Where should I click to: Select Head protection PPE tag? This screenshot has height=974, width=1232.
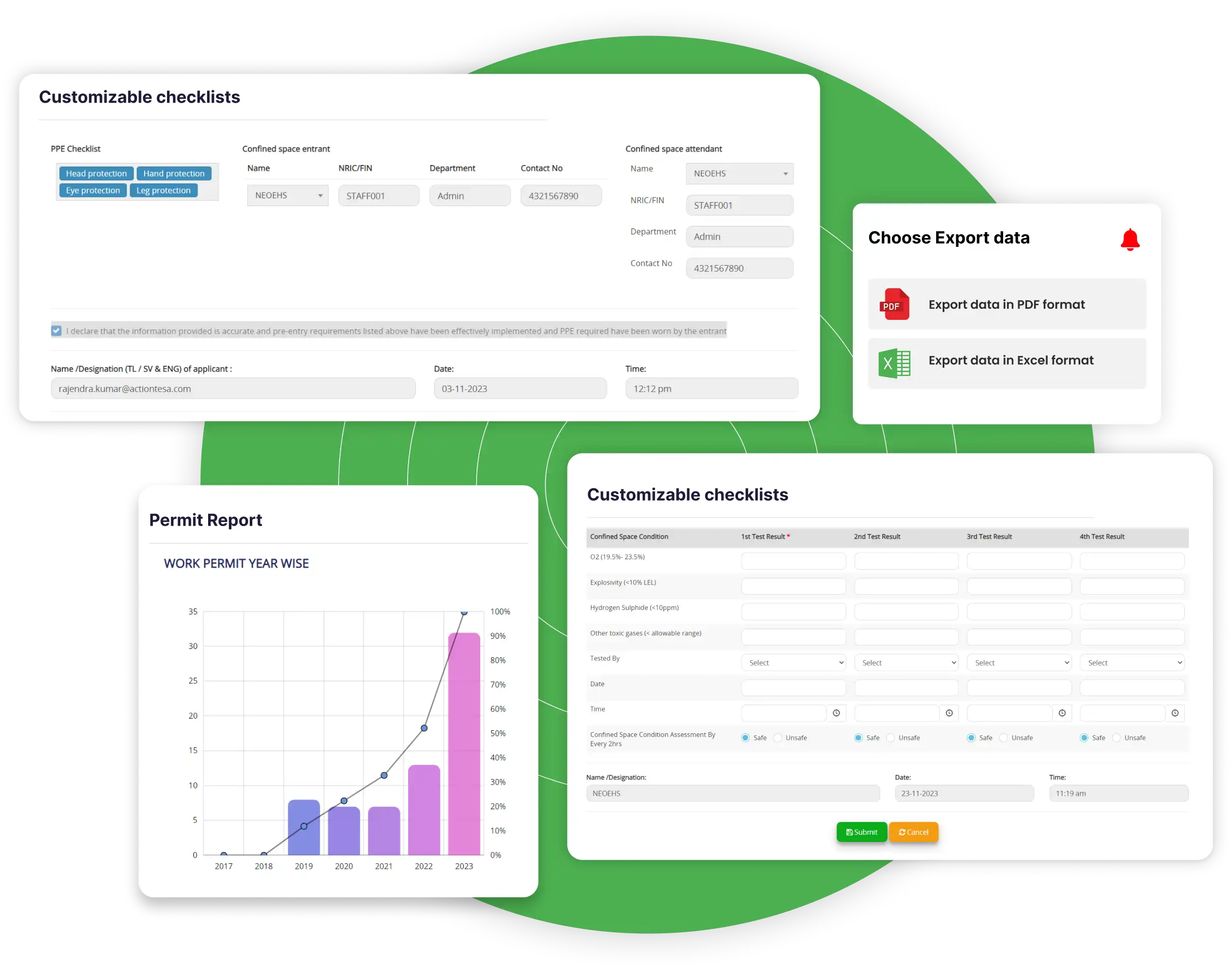point(94,173)
